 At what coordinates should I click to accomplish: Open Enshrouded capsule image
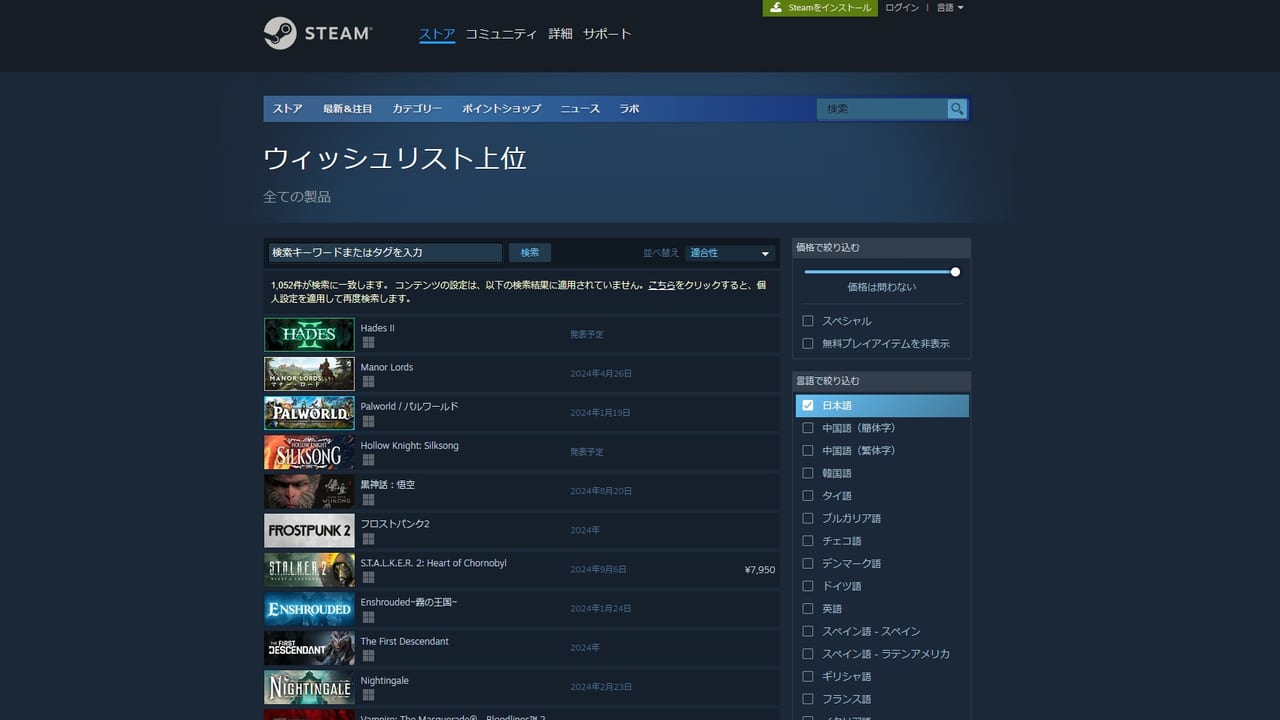pyautogui.click(x=309, y=609)
